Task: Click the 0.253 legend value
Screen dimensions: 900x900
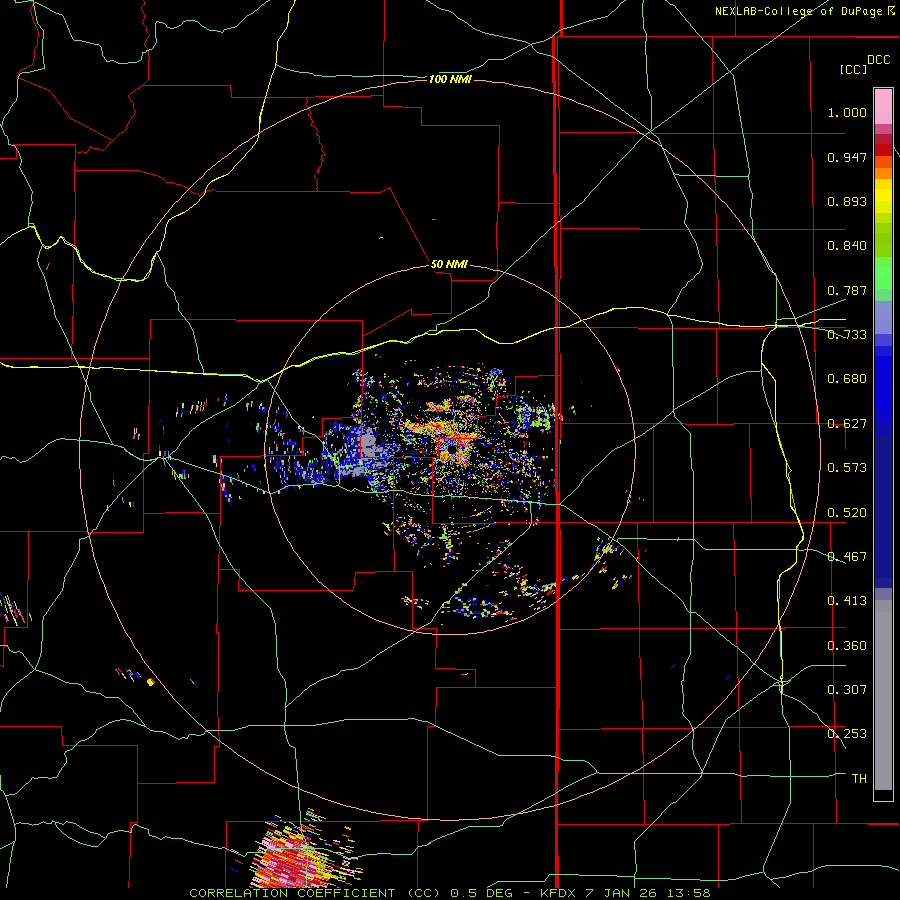Action: click(847, 734)
